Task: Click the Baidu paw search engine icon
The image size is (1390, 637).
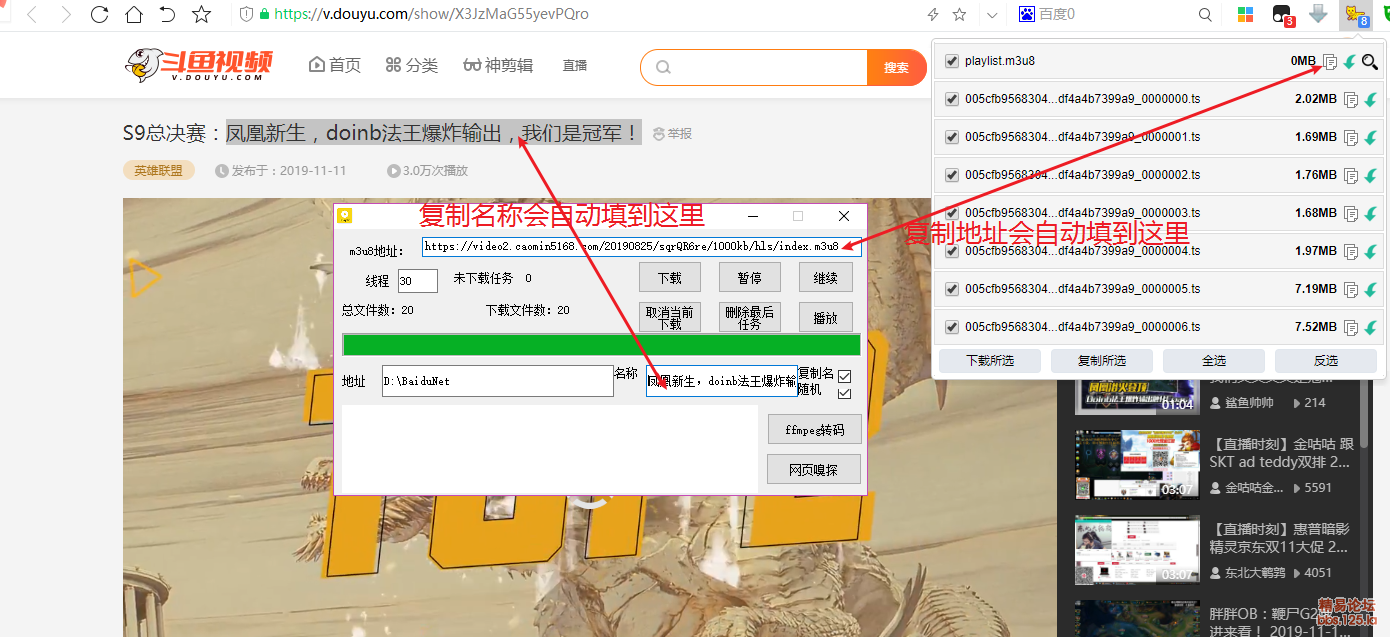Action: (x=1027, y=14)
